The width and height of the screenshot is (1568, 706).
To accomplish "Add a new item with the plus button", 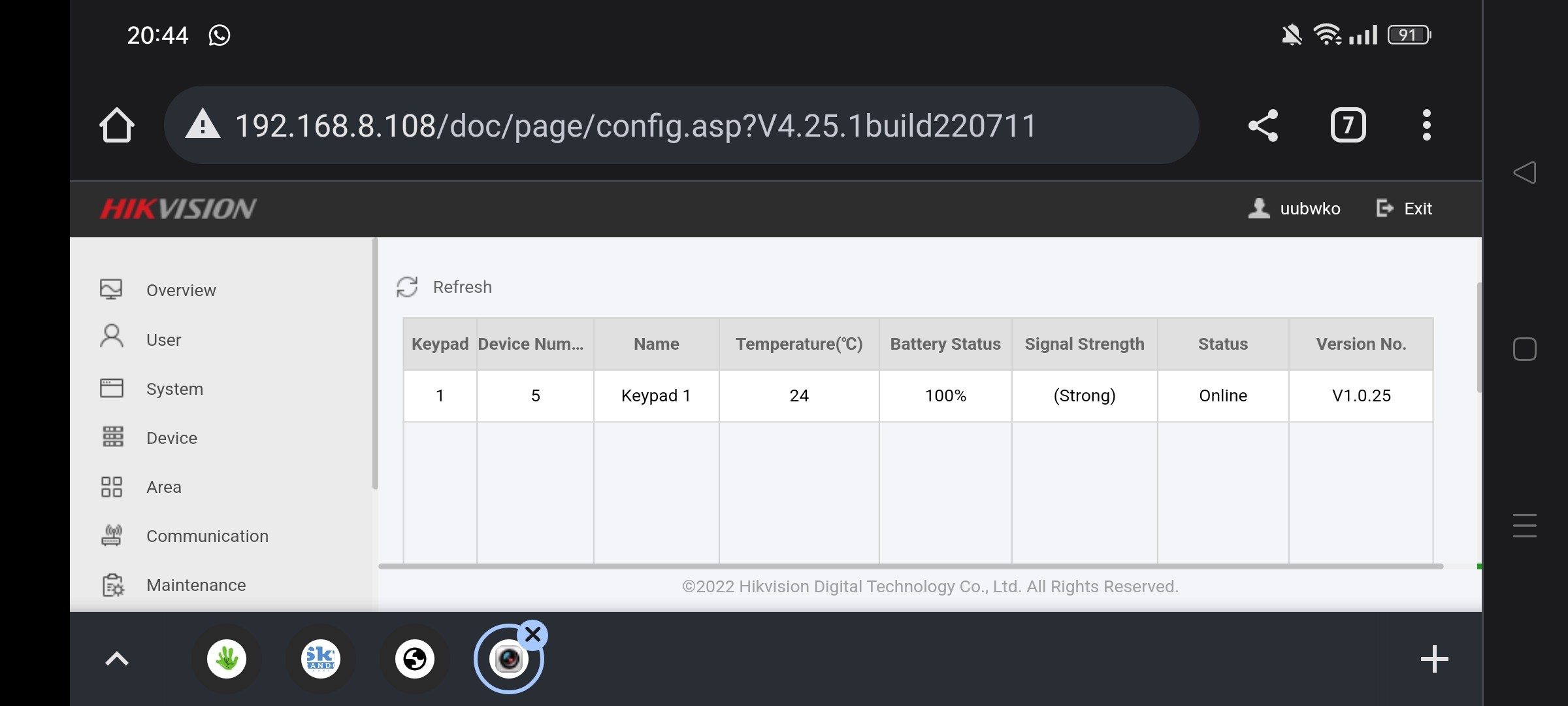I will tap(1434, 658).
